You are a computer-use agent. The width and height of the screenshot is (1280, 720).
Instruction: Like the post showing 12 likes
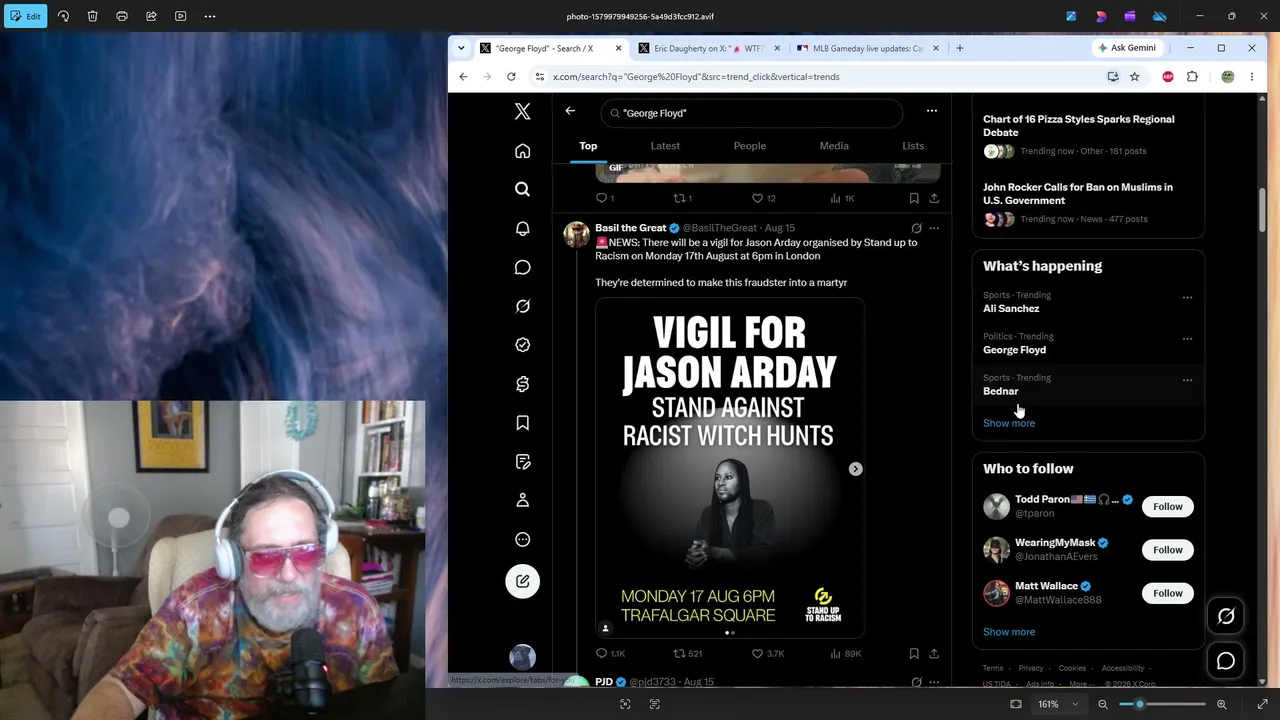(764, 198)
